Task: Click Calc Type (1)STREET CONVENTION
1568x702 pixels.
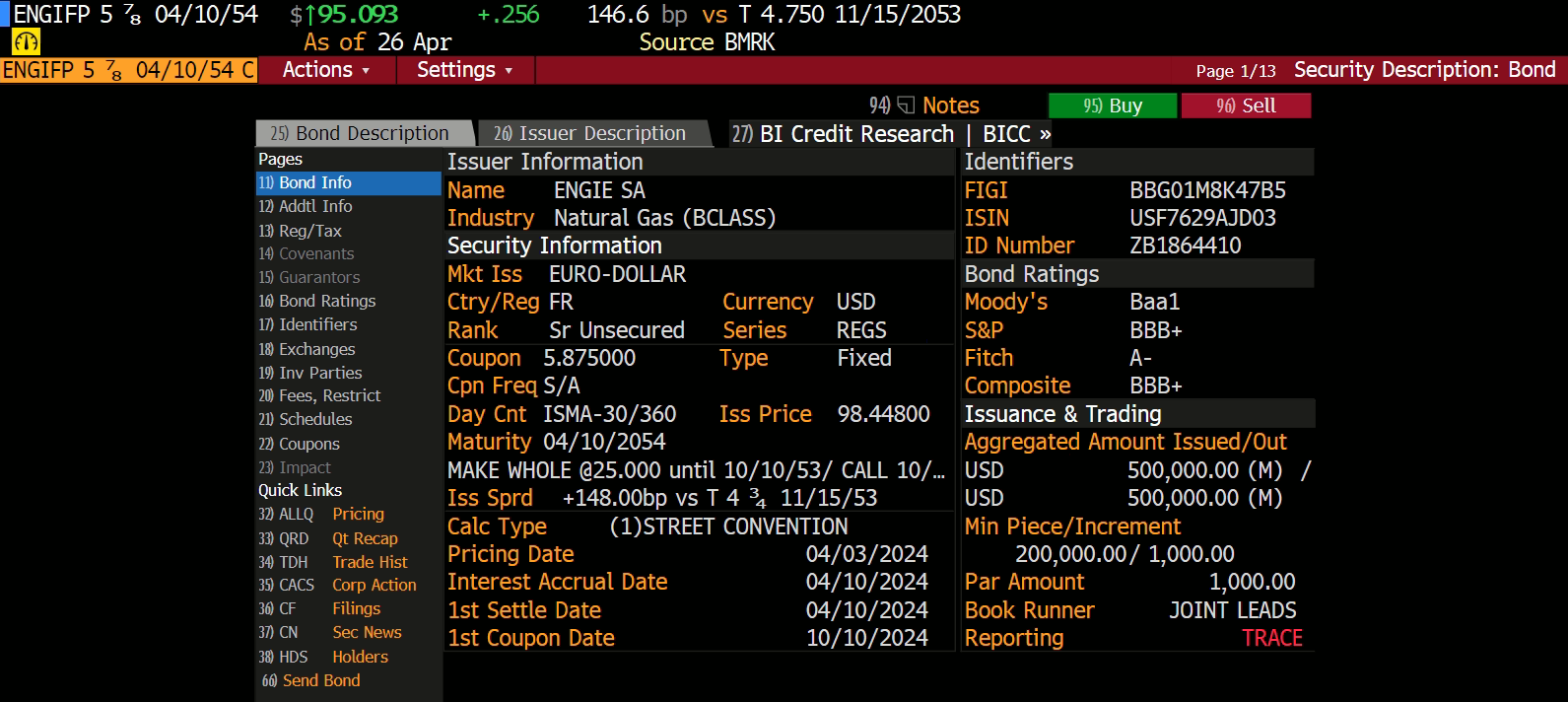Action: [x=728, y=526]
